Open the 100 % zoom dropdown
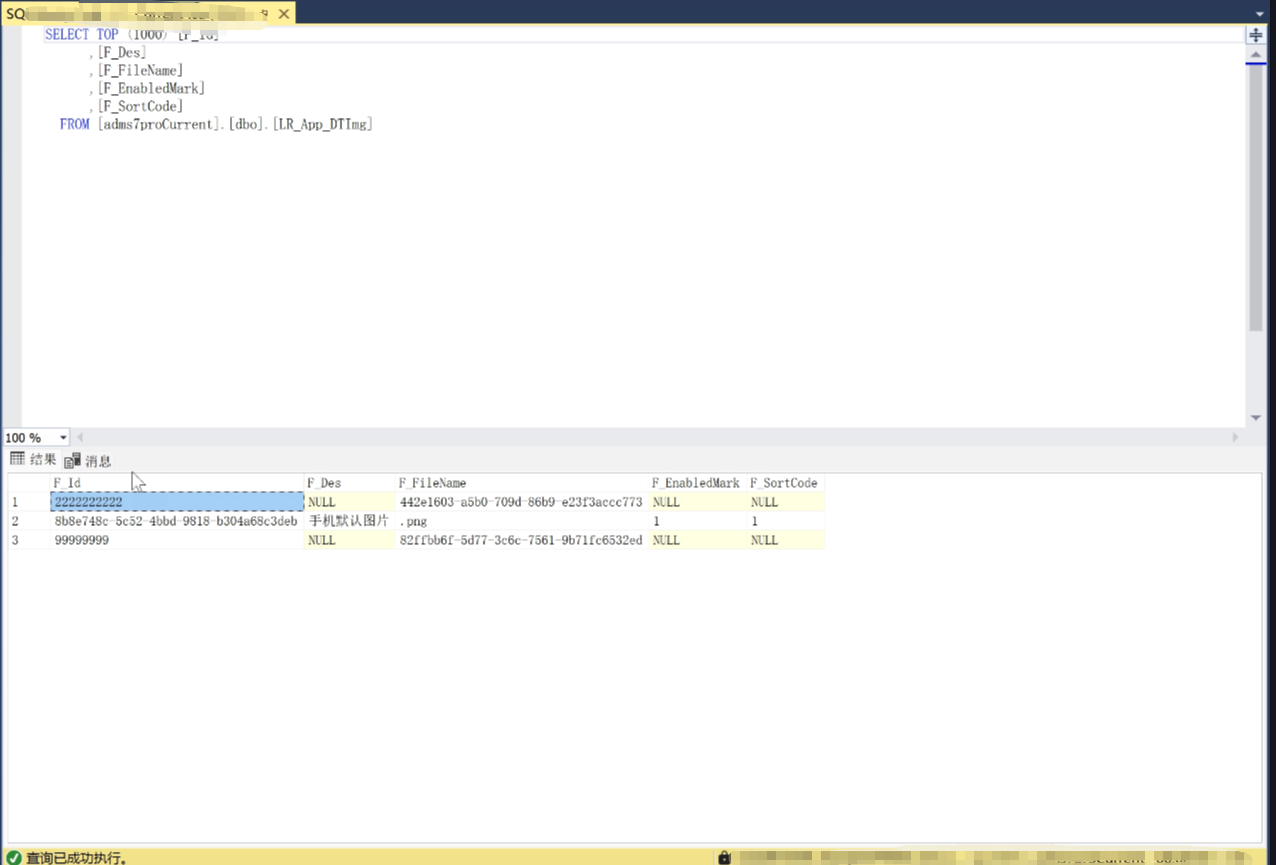This screenshot has height=865, width=1276. tap(63, 438)
